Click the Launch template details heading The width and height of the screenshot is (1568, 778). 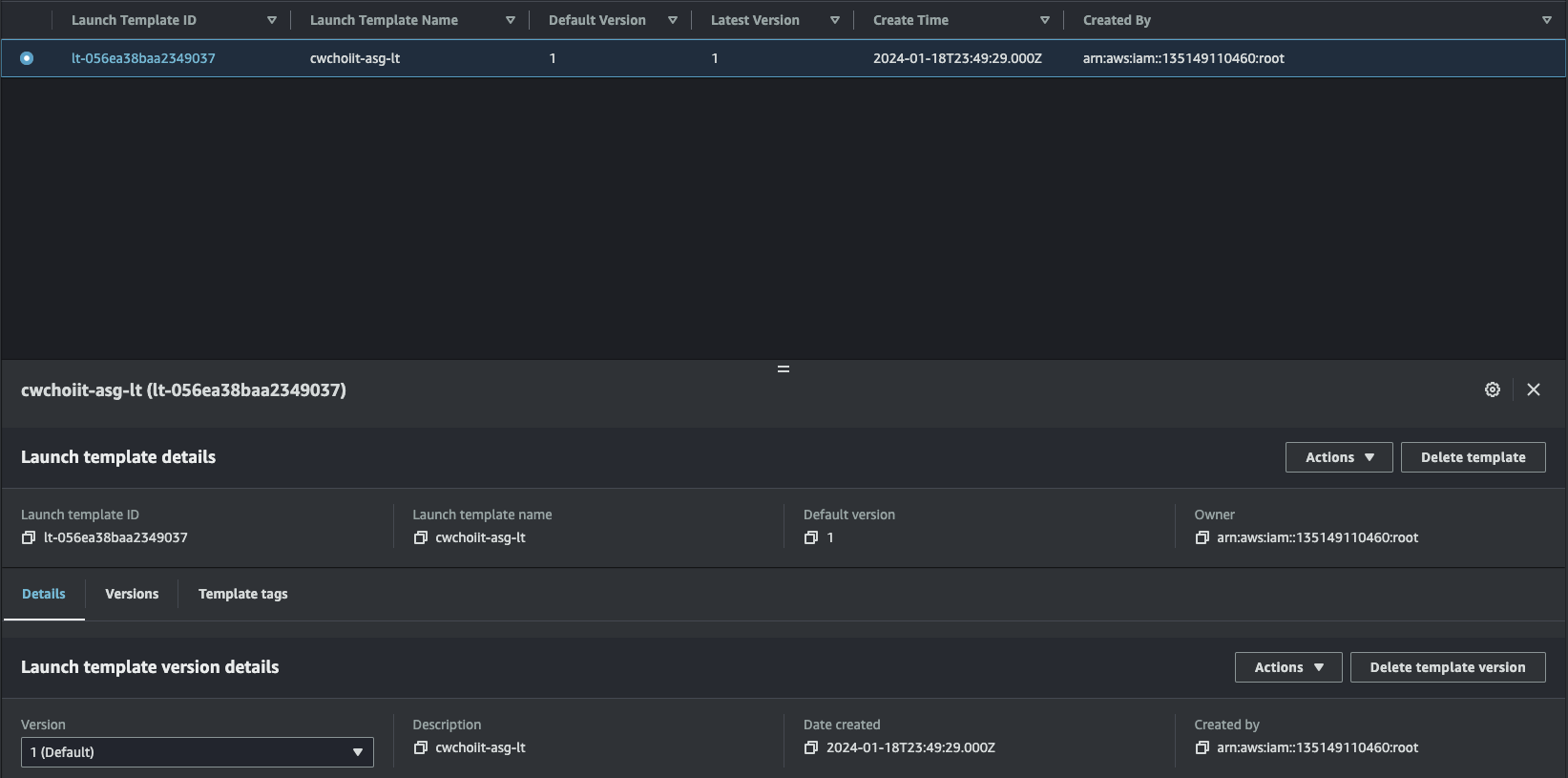118,457
